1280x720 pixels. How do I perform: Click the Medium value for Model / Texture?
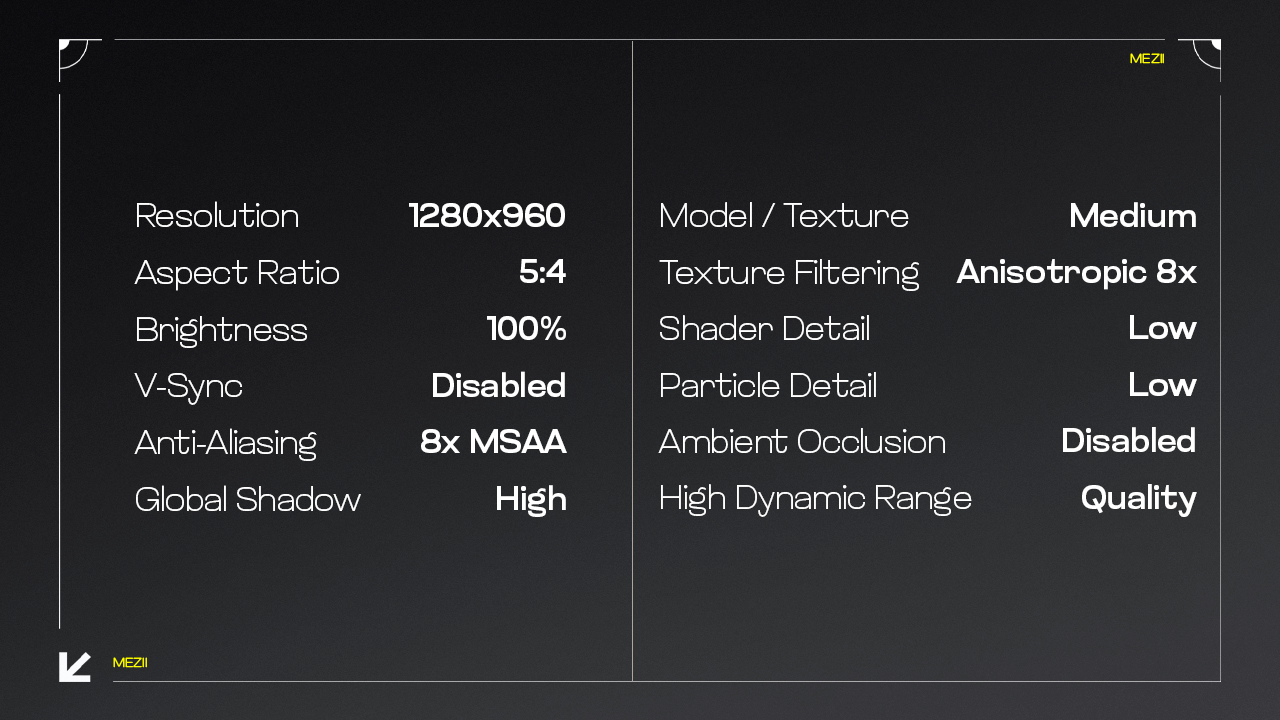pyautogui.click(x=1132, y=216)
